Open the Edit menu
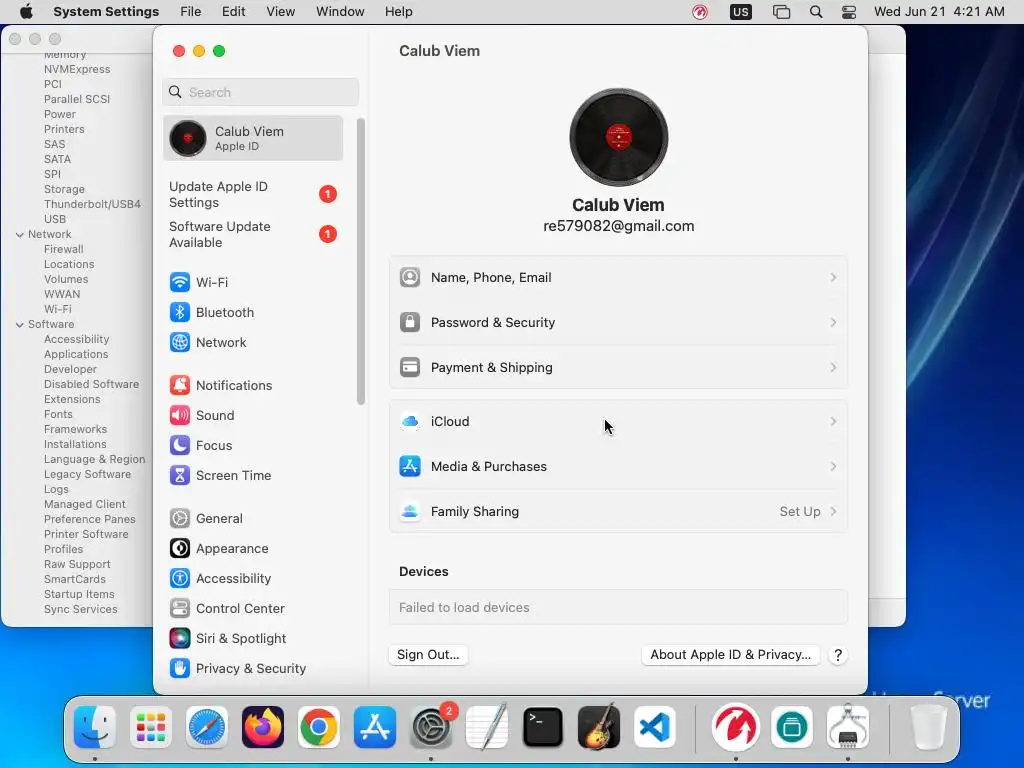The height and width of the screenshot is (768, 1024). [x=233, y=12]
